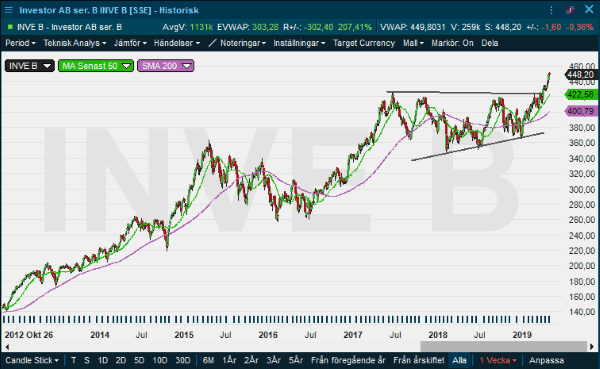
Task: Open the Inställningar menu
Action: click(299, 43)
